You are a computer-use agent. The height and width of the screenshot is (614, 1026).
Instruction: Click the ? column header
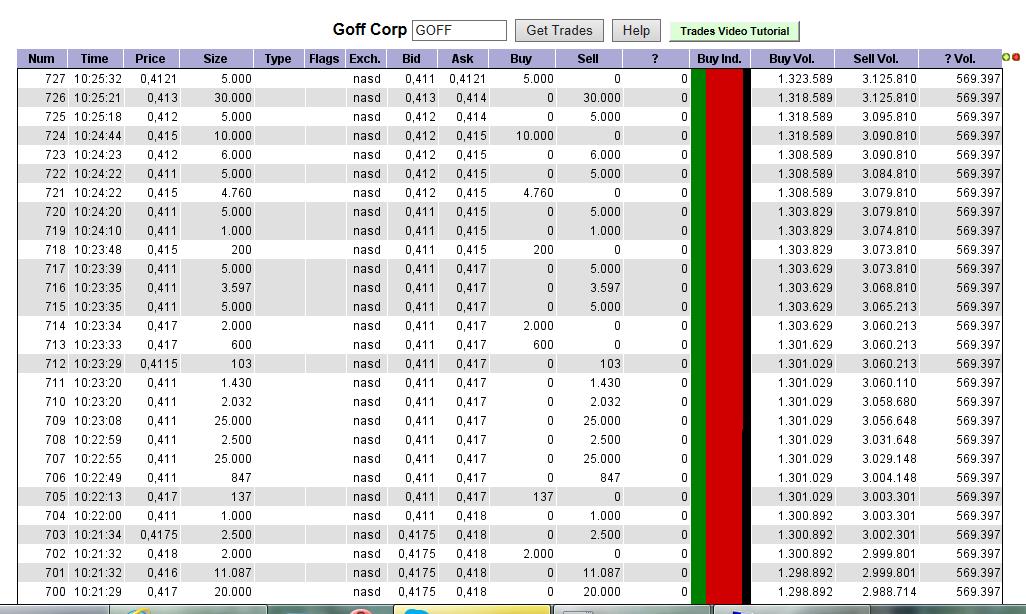click(656, 58)
